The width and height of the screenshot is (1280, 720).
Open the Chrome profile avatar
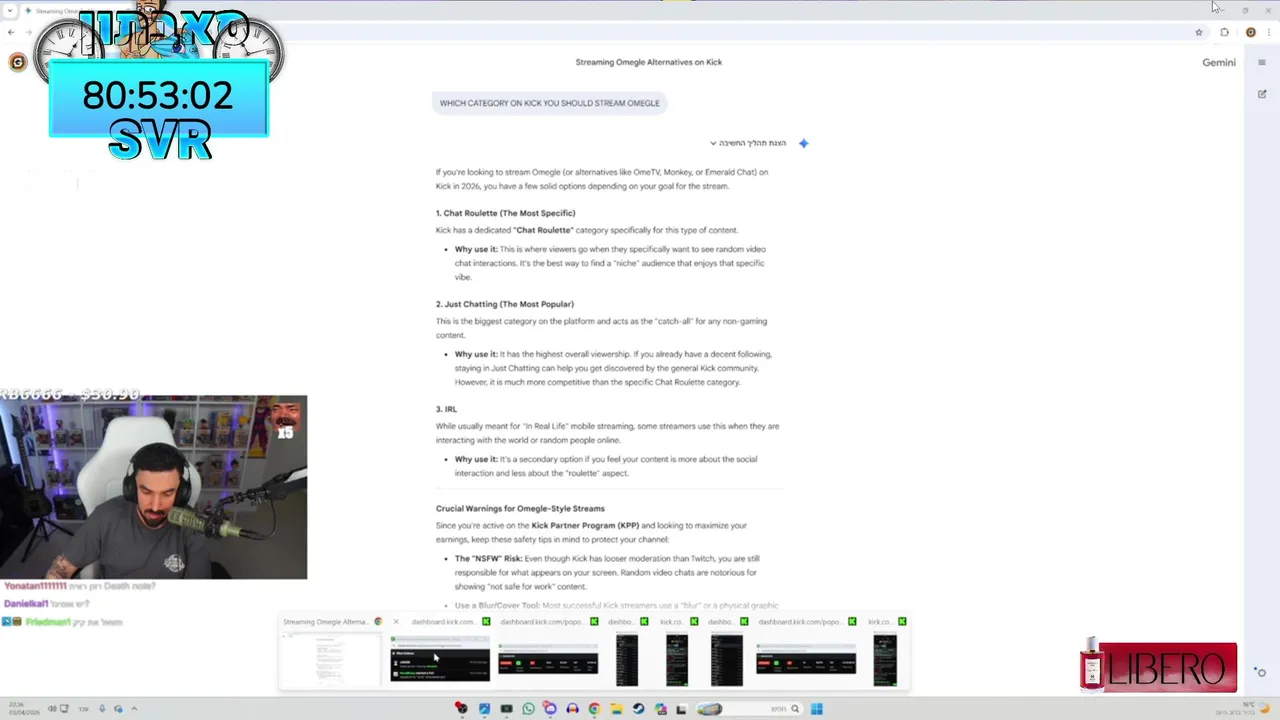(x=1250, y=32)
